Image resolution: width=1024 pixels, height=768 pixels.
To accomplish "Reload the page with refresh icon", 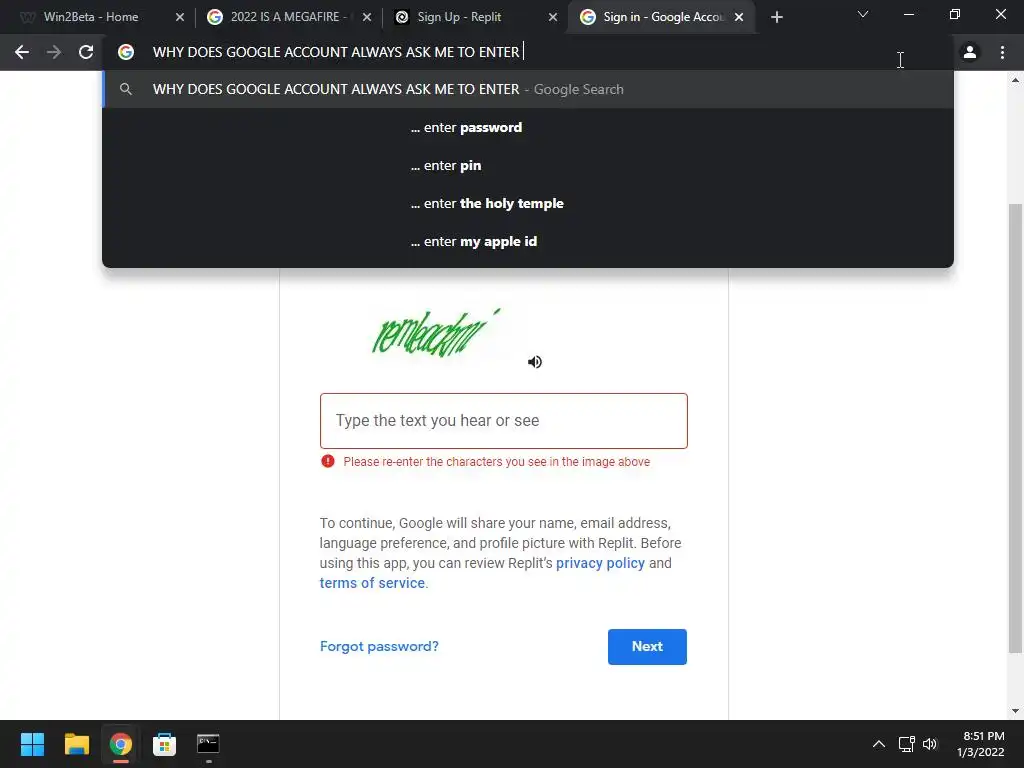I will point(86,52).
